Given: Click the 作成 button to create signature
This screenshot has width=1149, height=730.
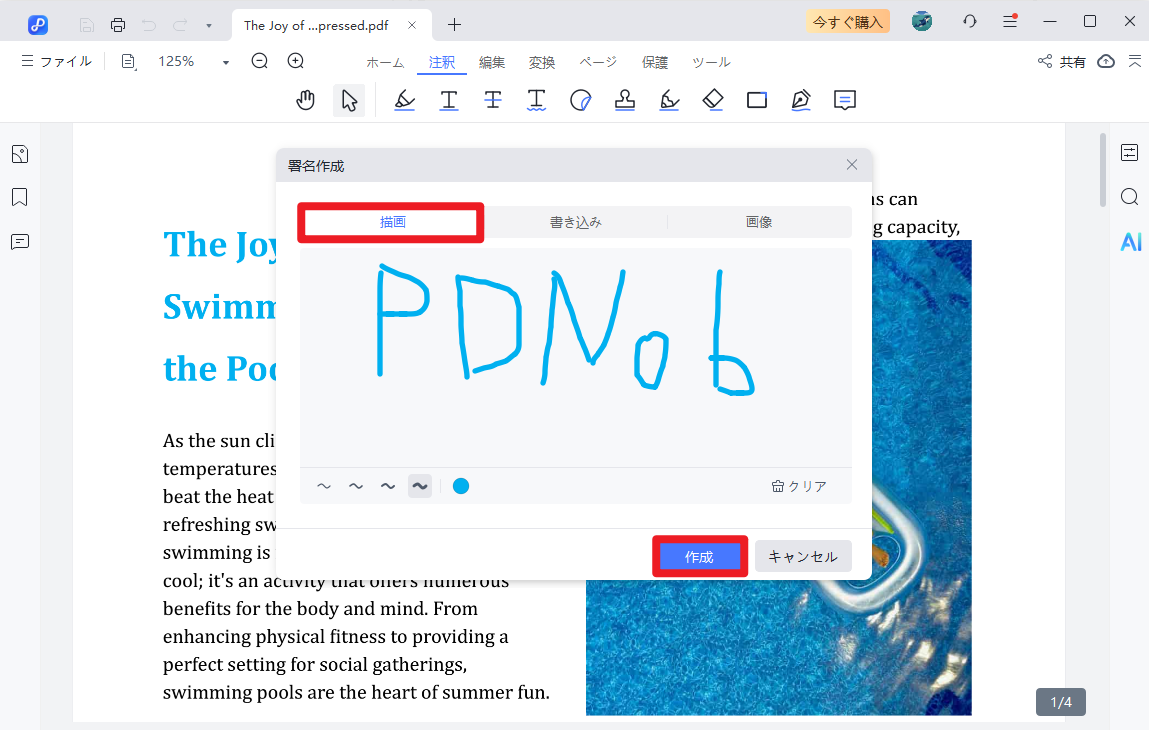Looking at the screenshot, I should (x=699, y=557).
